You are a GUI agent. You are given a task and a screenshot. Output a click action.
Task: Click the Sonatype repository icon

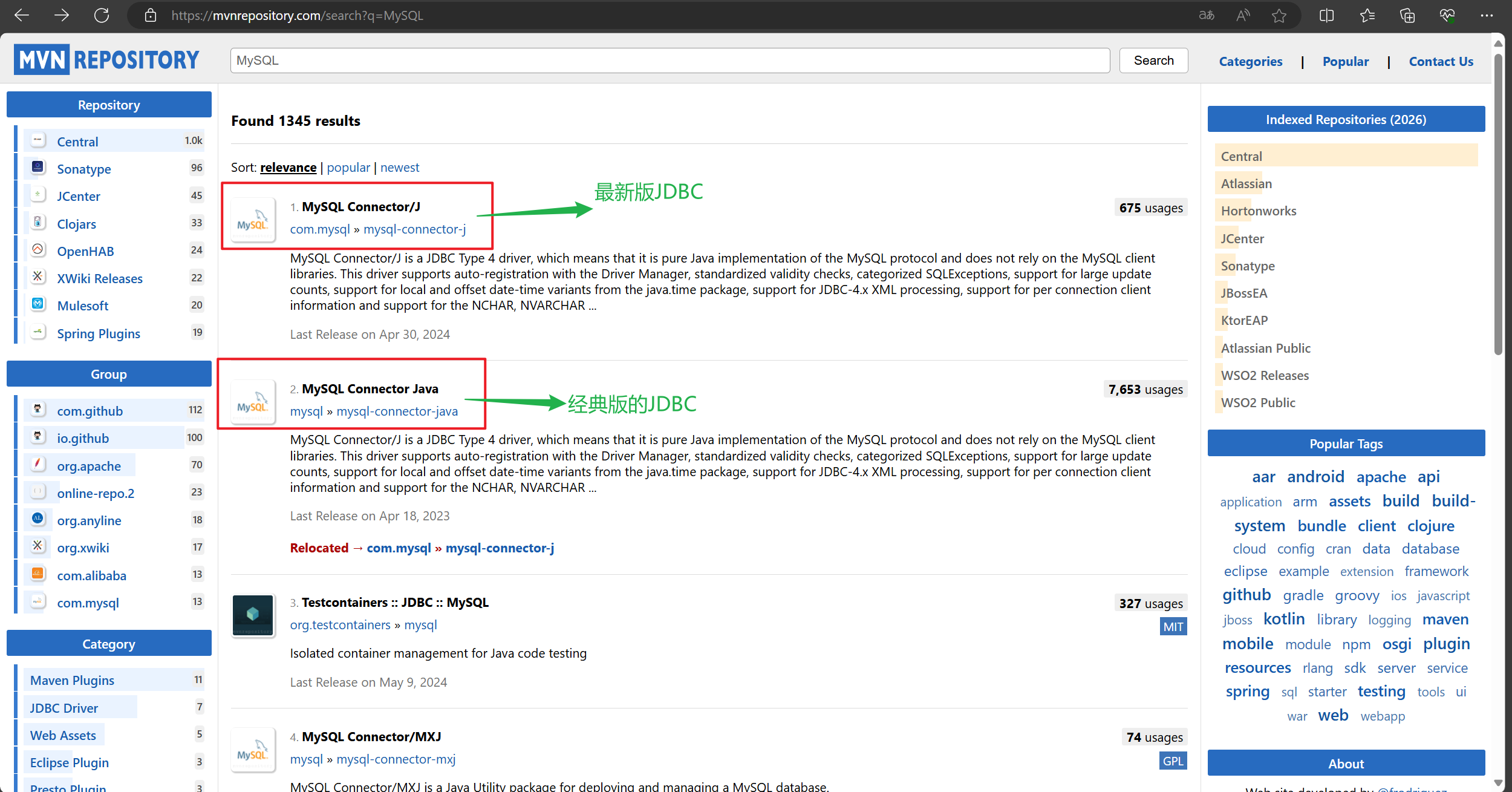(x=37, y=167)
